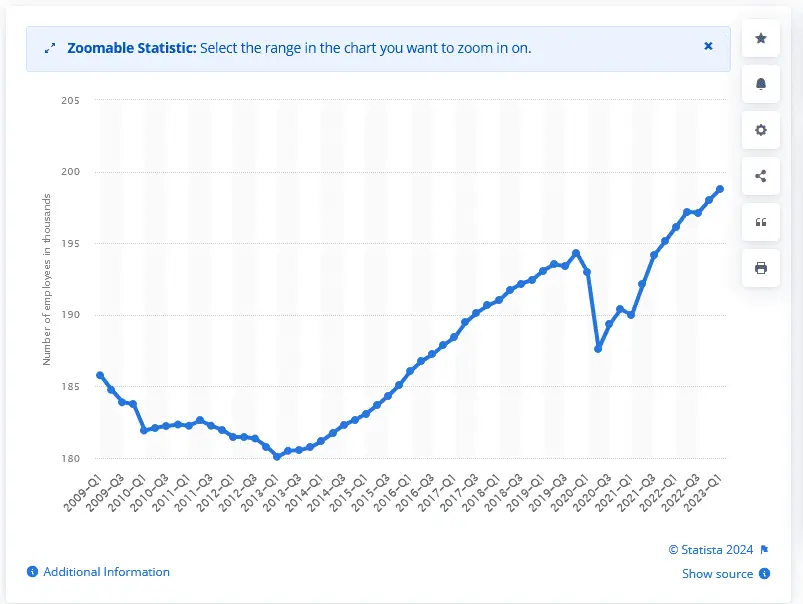Click the Statista 2024 copyright text
This screenshot has width=803, height=604.
(712, 549)
